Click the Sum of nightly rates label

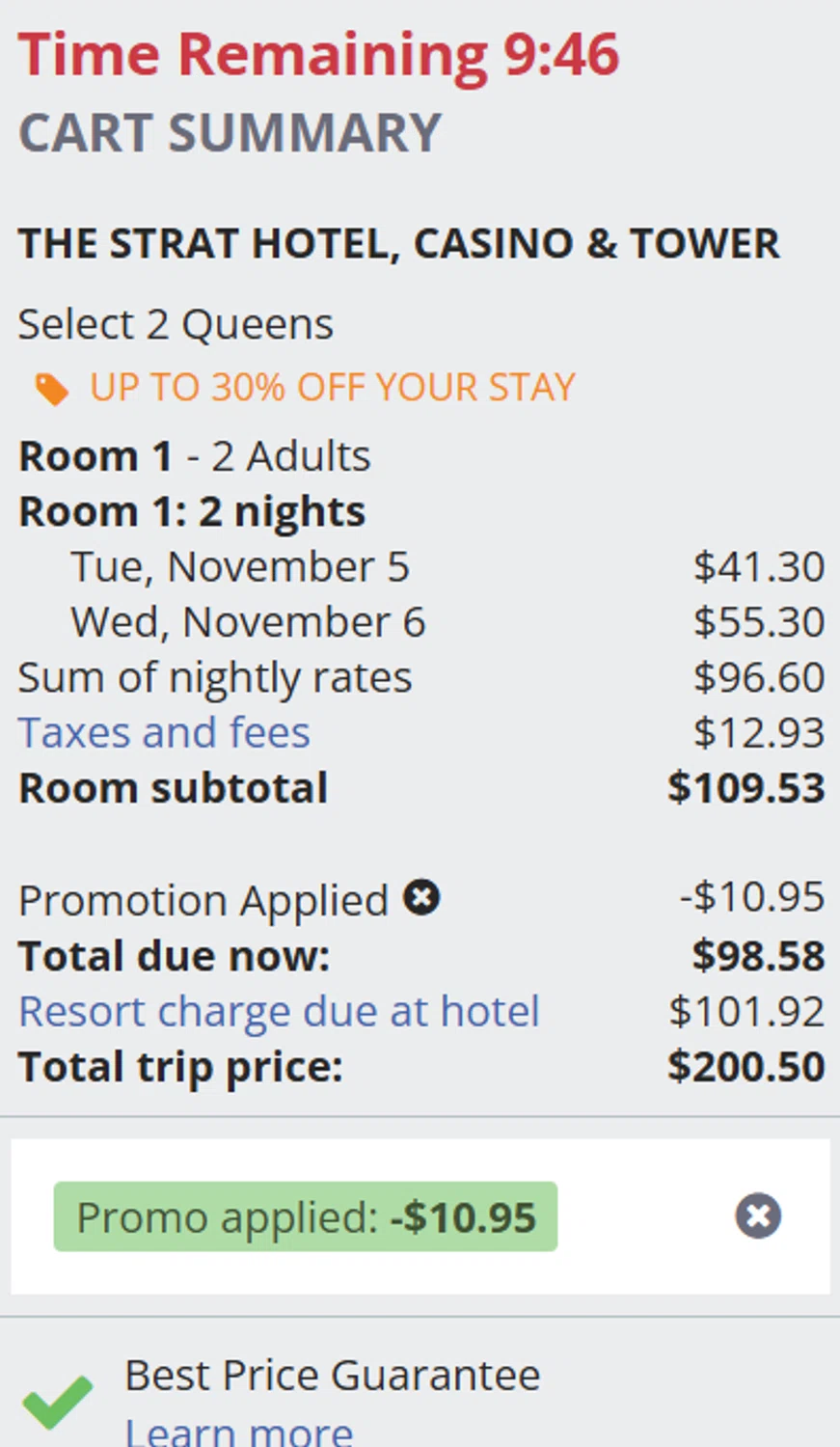[x=215, y=678]
